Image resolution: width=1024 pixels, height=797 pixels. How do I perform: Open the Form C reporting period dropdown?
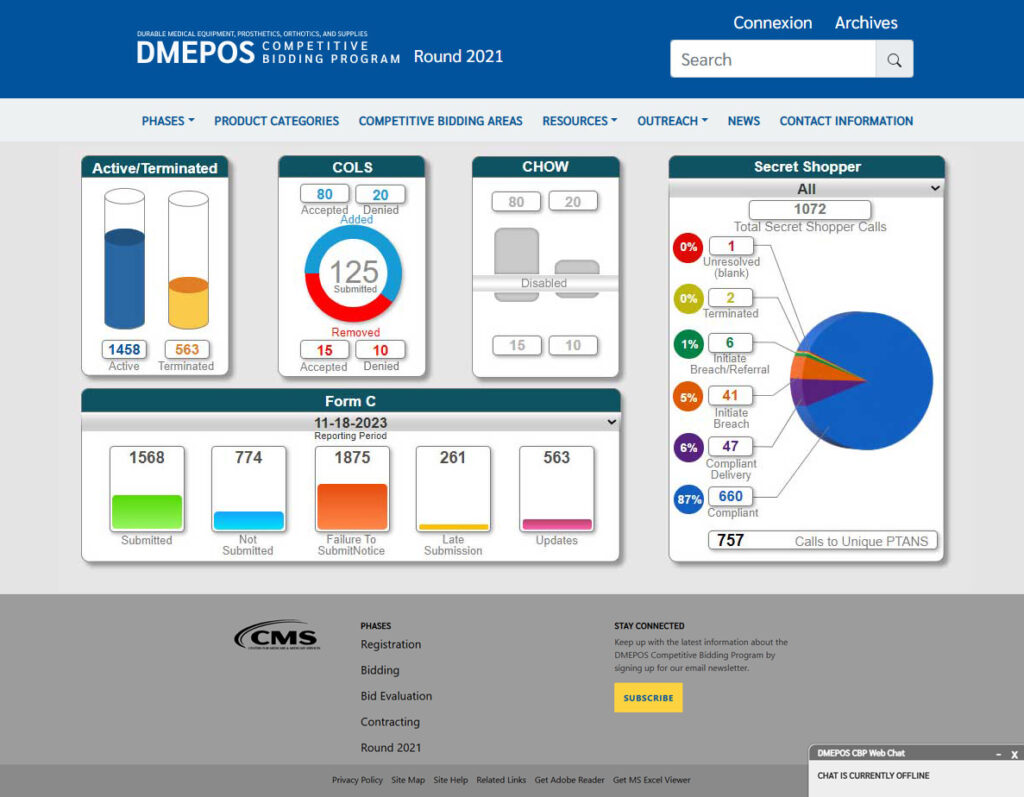coord(351,422)
